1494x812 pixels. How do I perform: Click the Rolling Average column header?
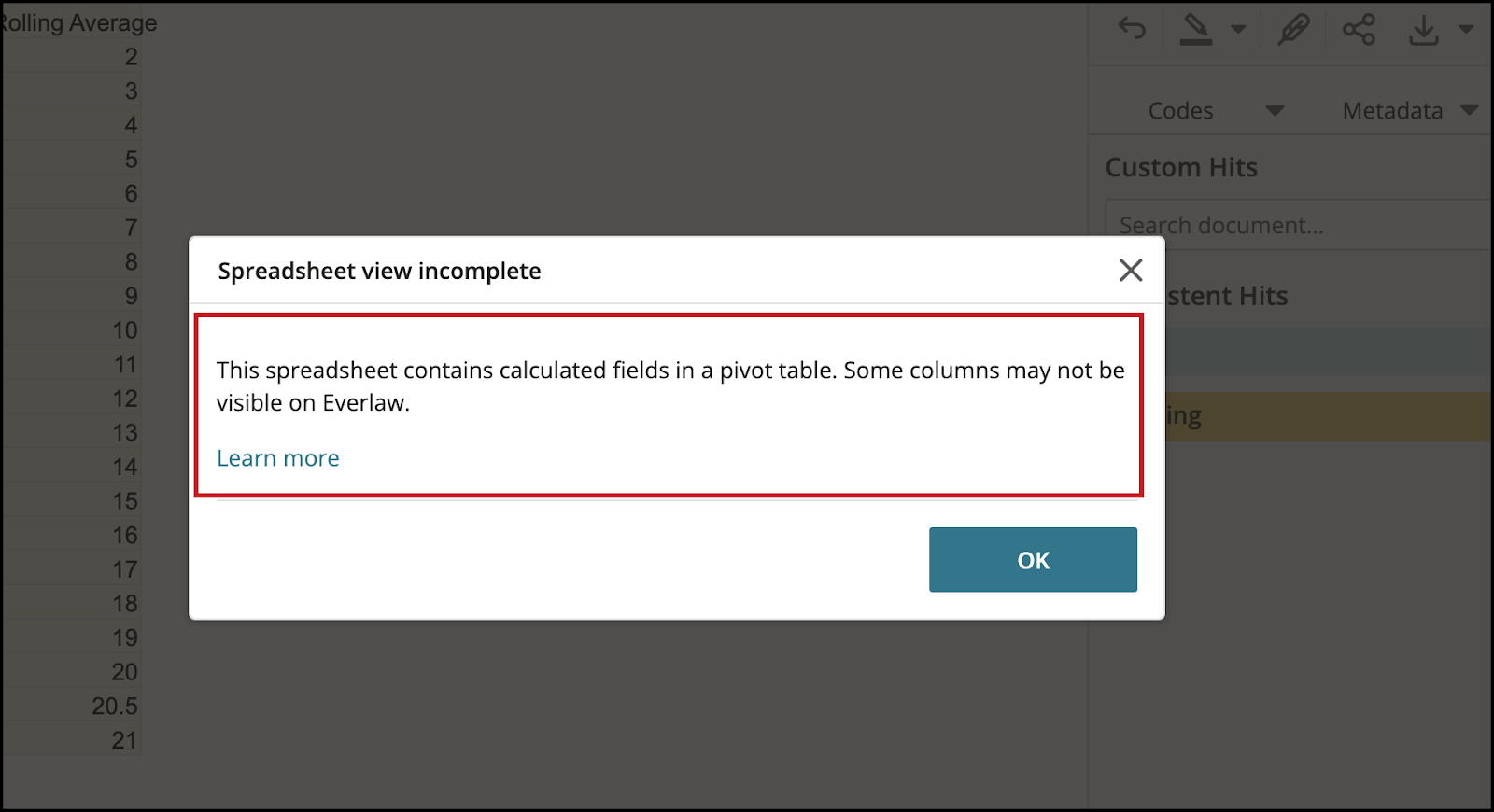pos(78,22)
